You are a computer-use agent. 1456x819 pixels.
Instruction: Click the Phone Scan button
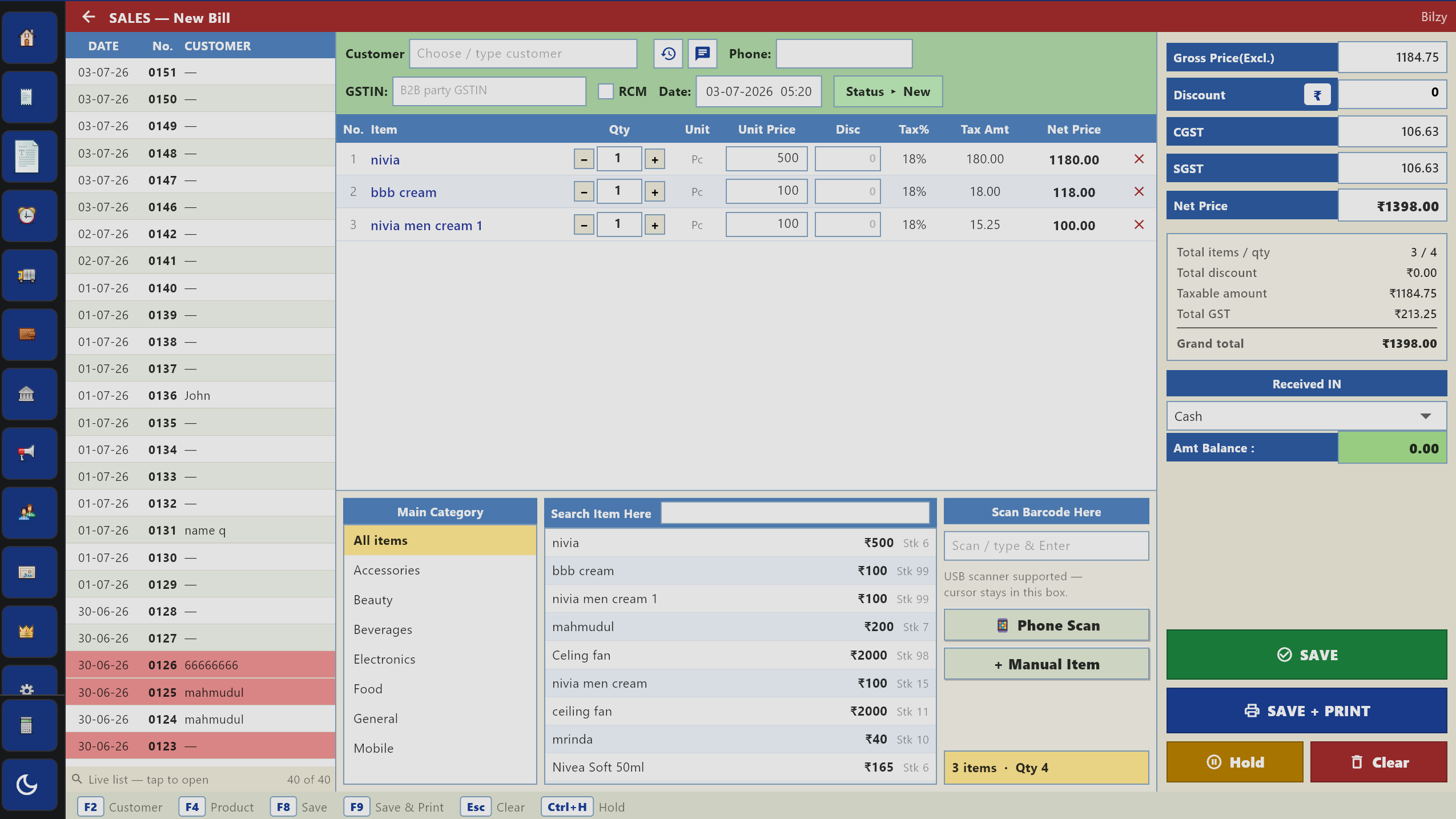pyautogui.click(x=1046, y=625)
